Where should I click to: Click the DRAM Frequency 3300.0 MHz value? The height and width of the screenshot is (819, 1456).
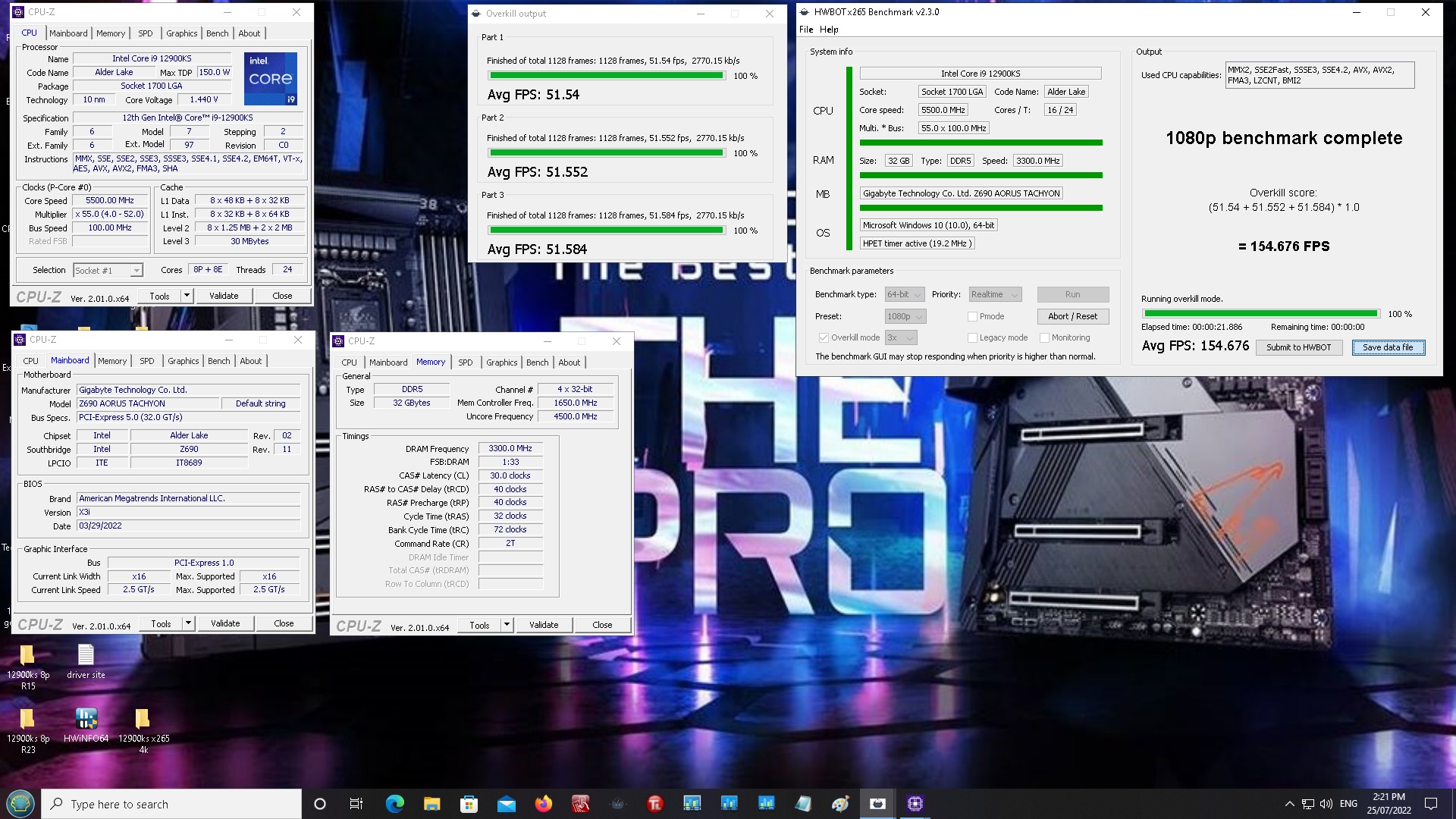510,449
